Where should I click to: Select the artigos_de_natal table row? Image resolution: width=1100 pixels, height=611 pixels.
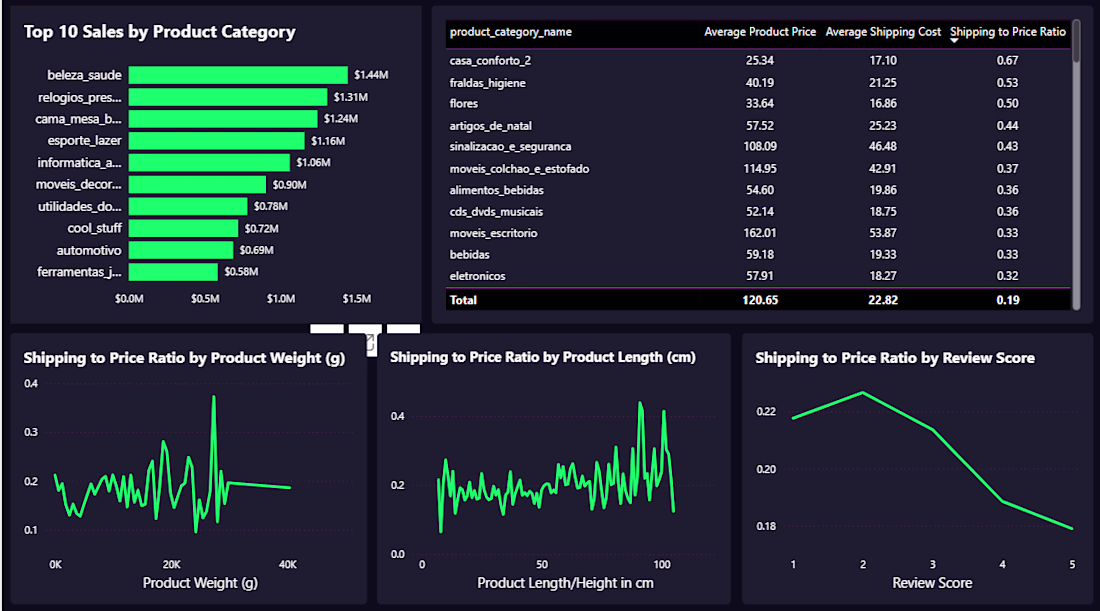[x=758, y=126]
